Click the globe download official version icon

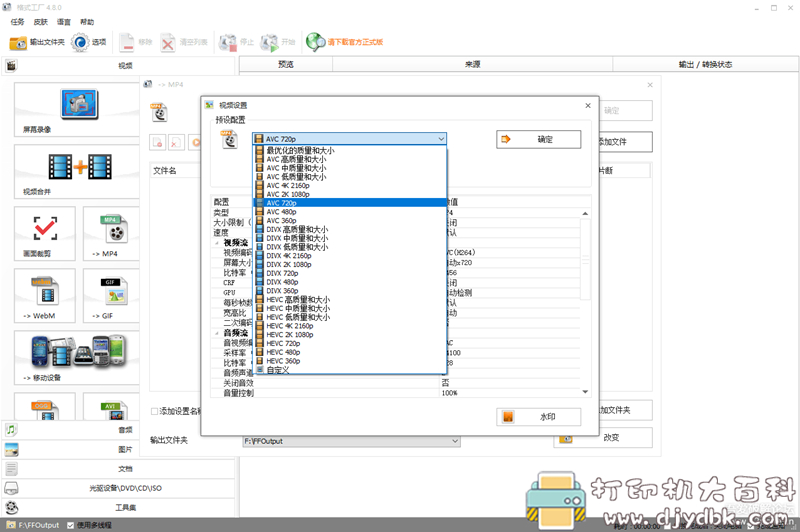pyautogui.click(x=315, y=42)
